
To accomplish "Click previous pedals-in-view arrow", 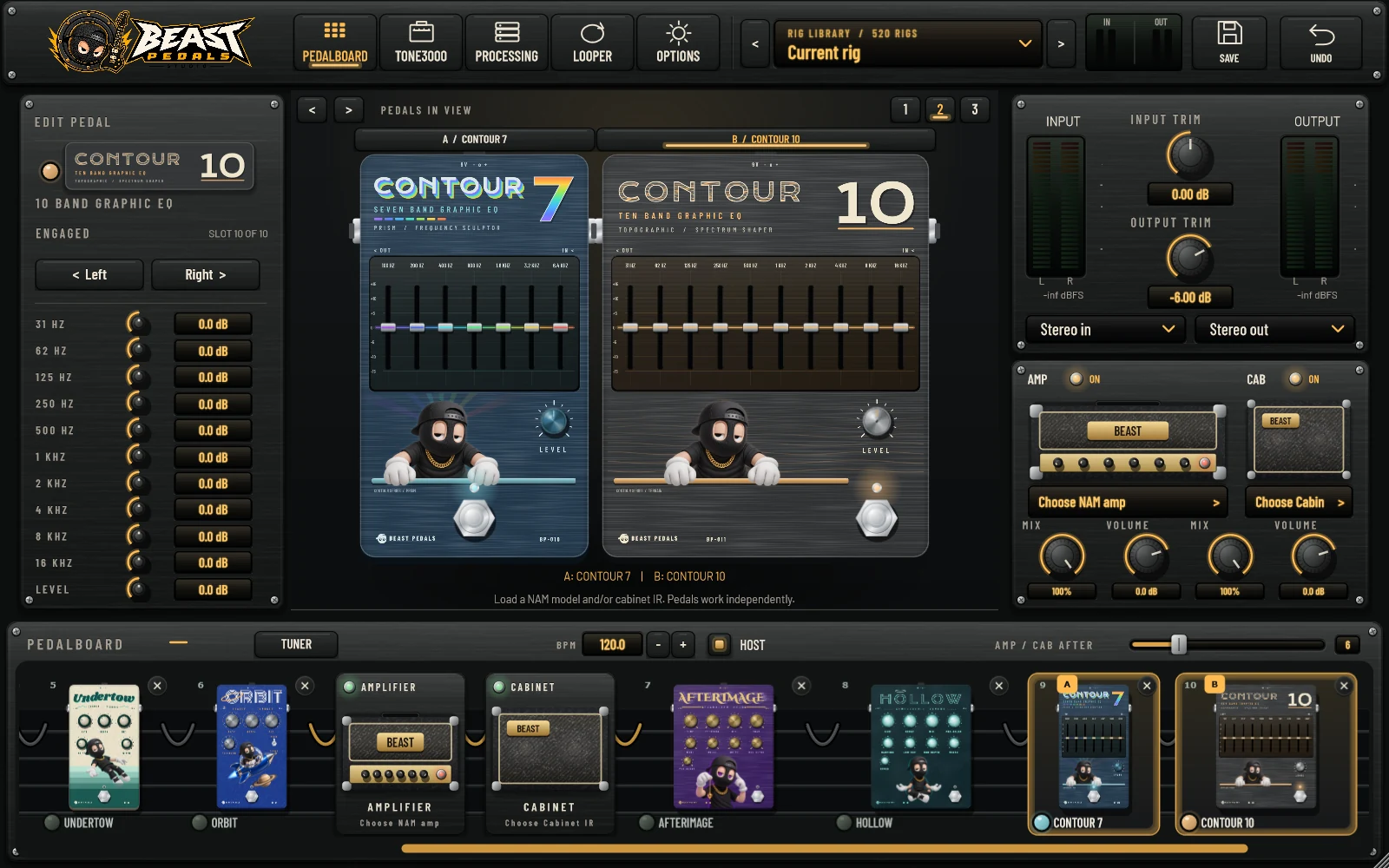I will (x=312, y=110).
